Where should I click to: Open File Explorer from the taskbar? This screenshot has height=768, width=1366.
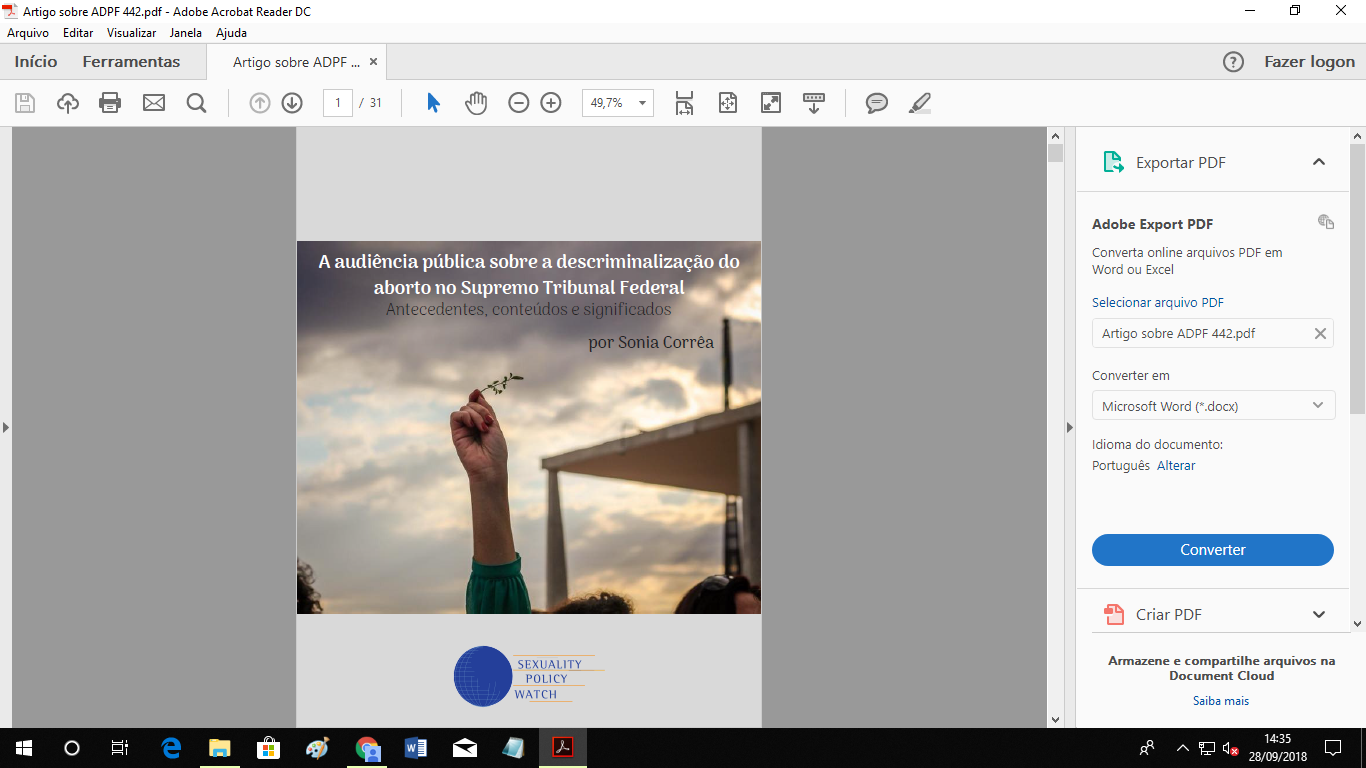(x=219, y=748)
